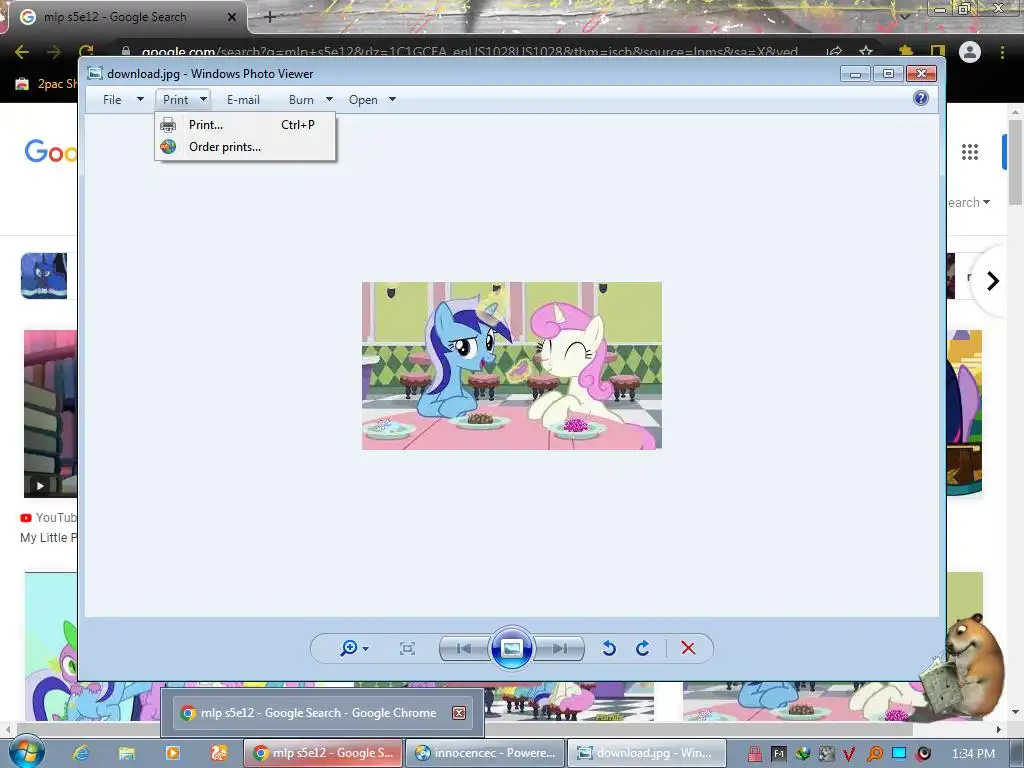This screenshot has height=768, width=1024.
Task: Open the SafeSearch dropdown in Chrome
Action: 969,202
